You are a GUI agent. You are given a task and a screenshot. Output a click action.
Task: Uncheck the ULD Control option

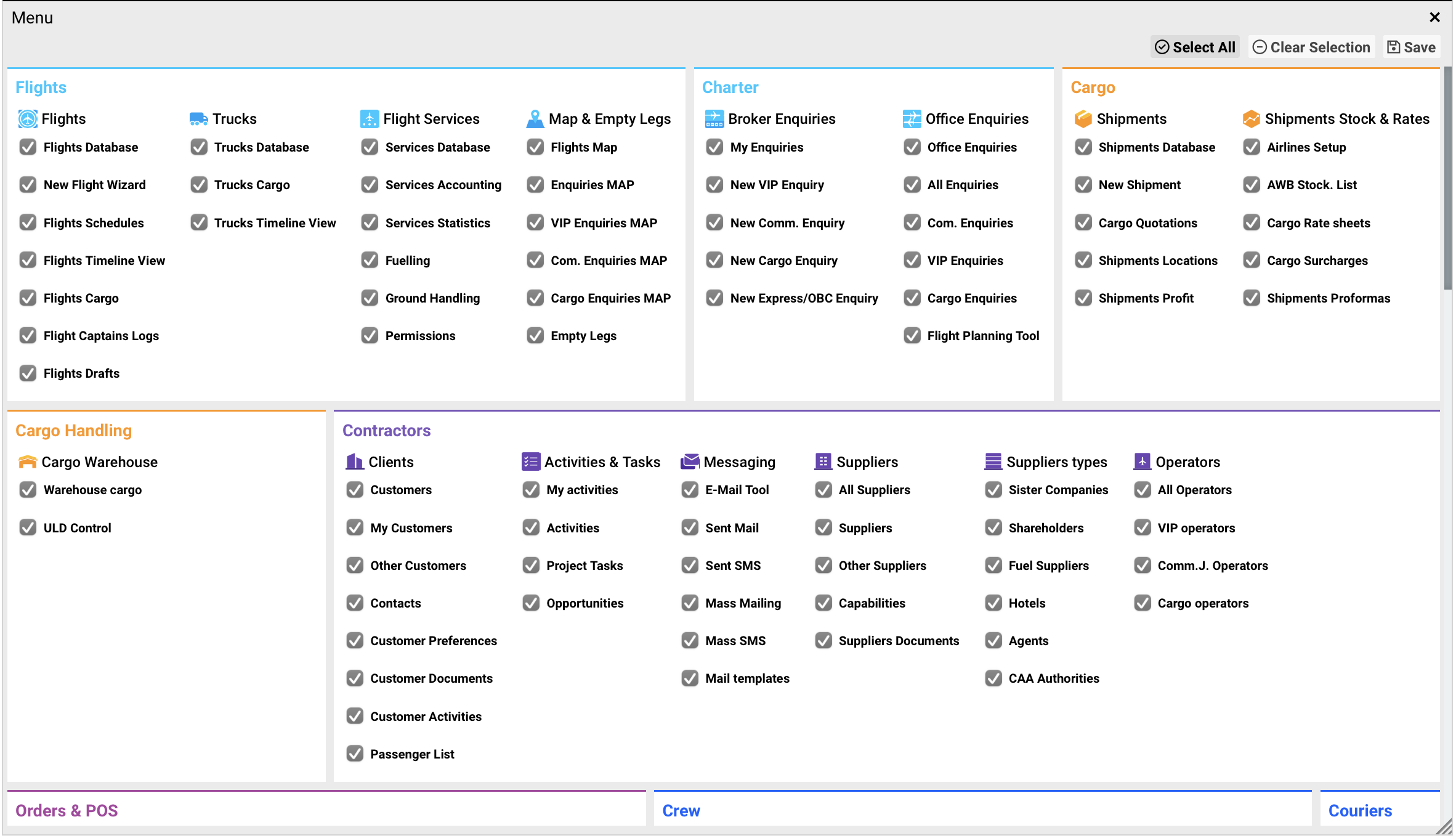pyautogui.click(x=28, y=528)
